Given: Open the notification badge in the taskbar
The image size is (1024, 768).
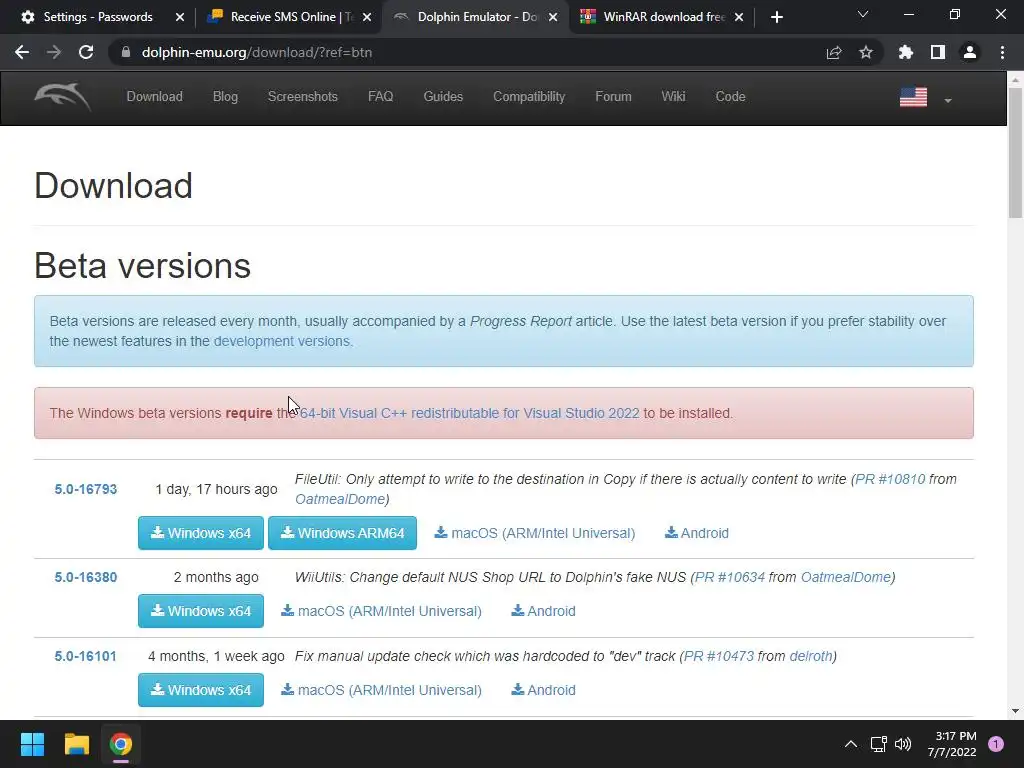Looking at the screenshot, I should pyautogui.click(x=996, y=744).
